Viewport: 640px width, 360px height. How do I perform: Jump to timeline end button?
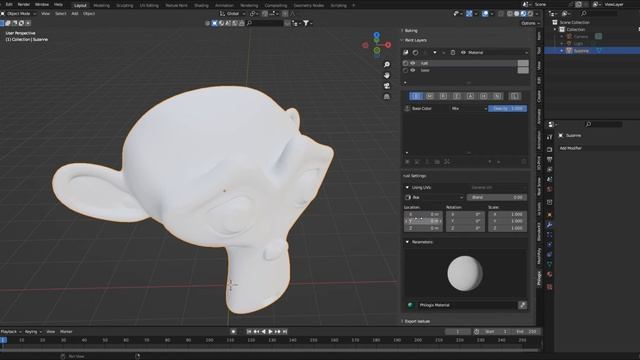tap(285, 332)
